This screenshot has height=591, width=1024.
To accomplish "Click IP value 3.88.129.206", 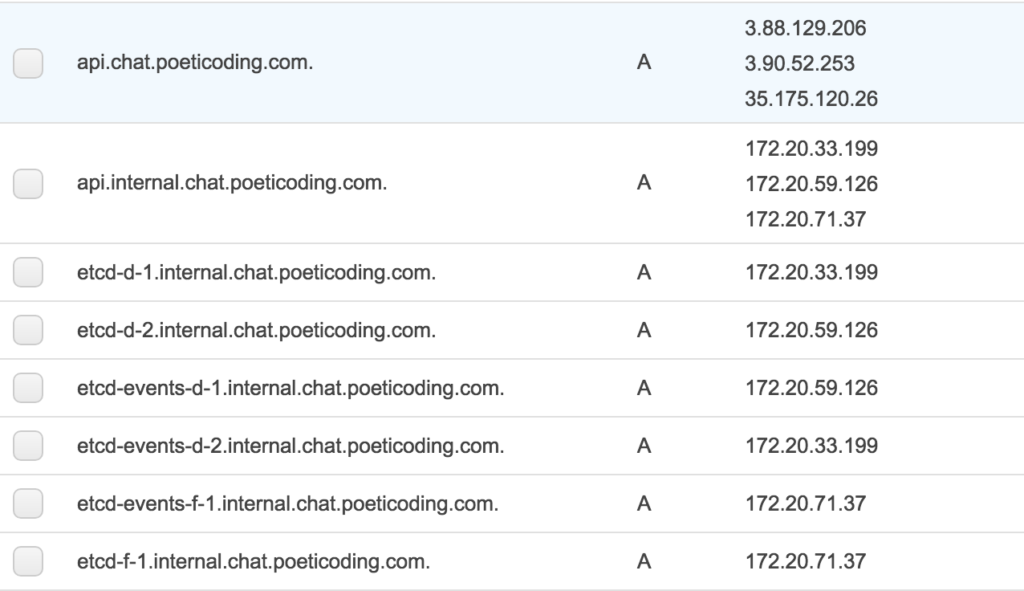I will pos(805,28).
